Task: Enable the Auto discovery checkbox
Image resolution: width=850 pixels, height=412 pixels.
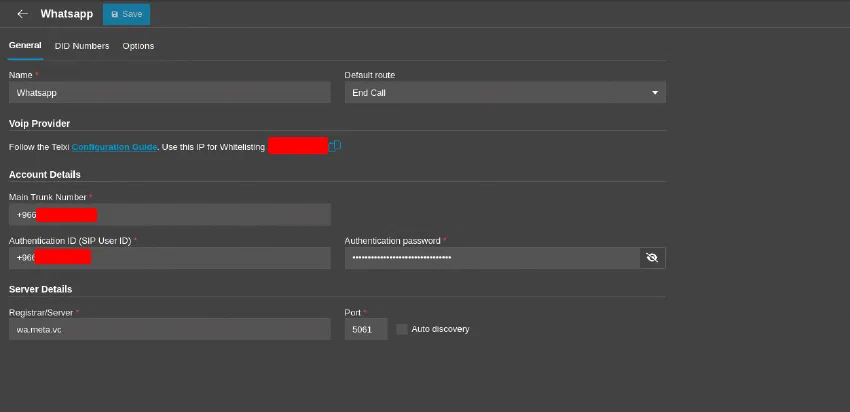Action: (402, 329)
